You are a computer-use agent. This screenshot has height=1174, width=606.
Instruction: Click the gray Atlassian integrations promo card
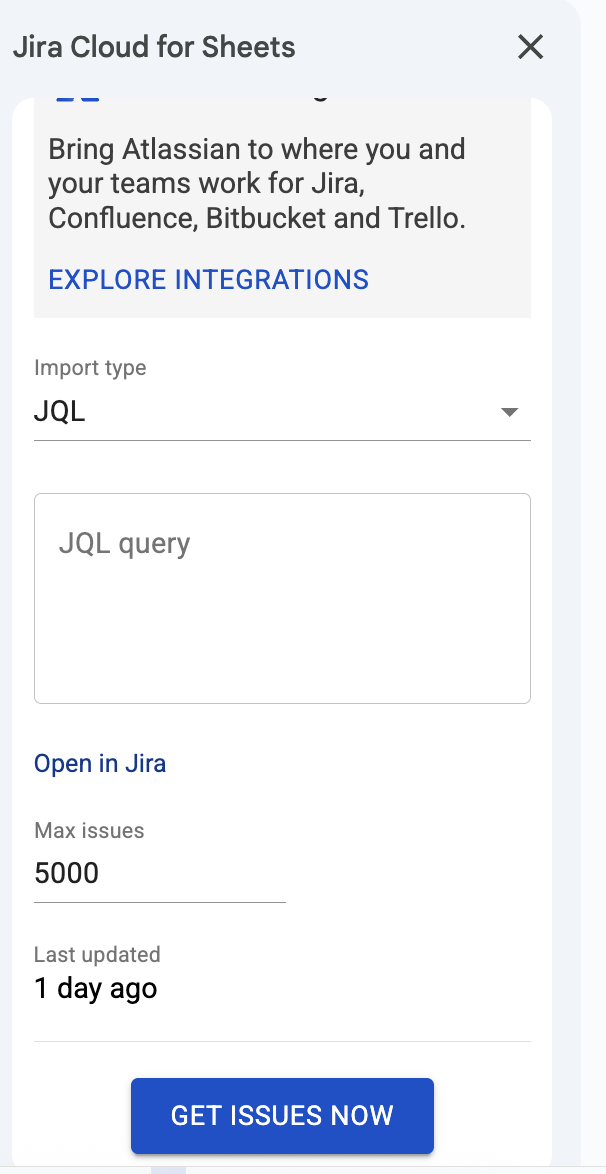282,208
